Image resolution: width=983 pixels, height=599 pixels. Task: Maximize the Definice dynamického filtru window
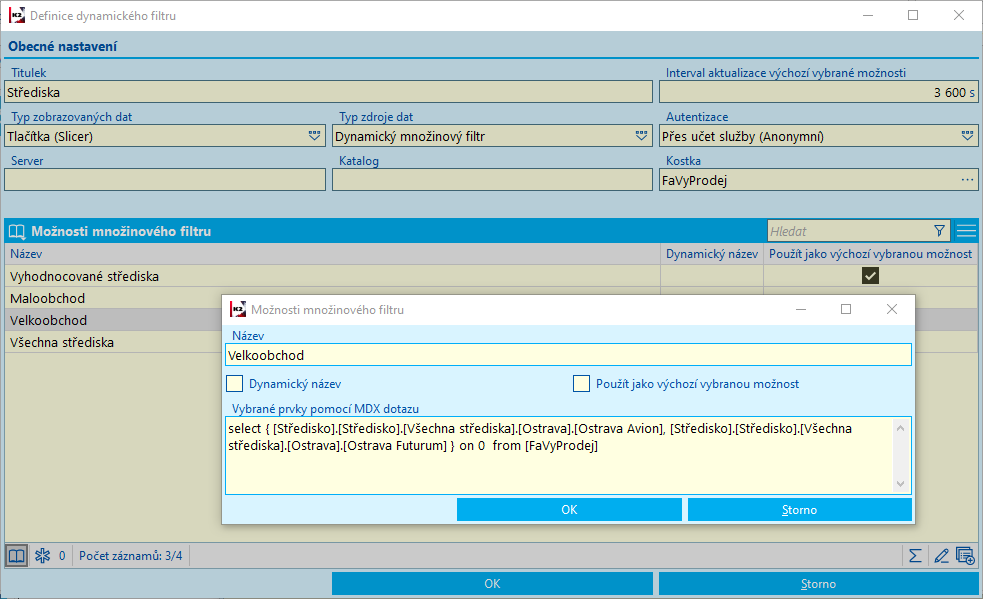(913, 15)
